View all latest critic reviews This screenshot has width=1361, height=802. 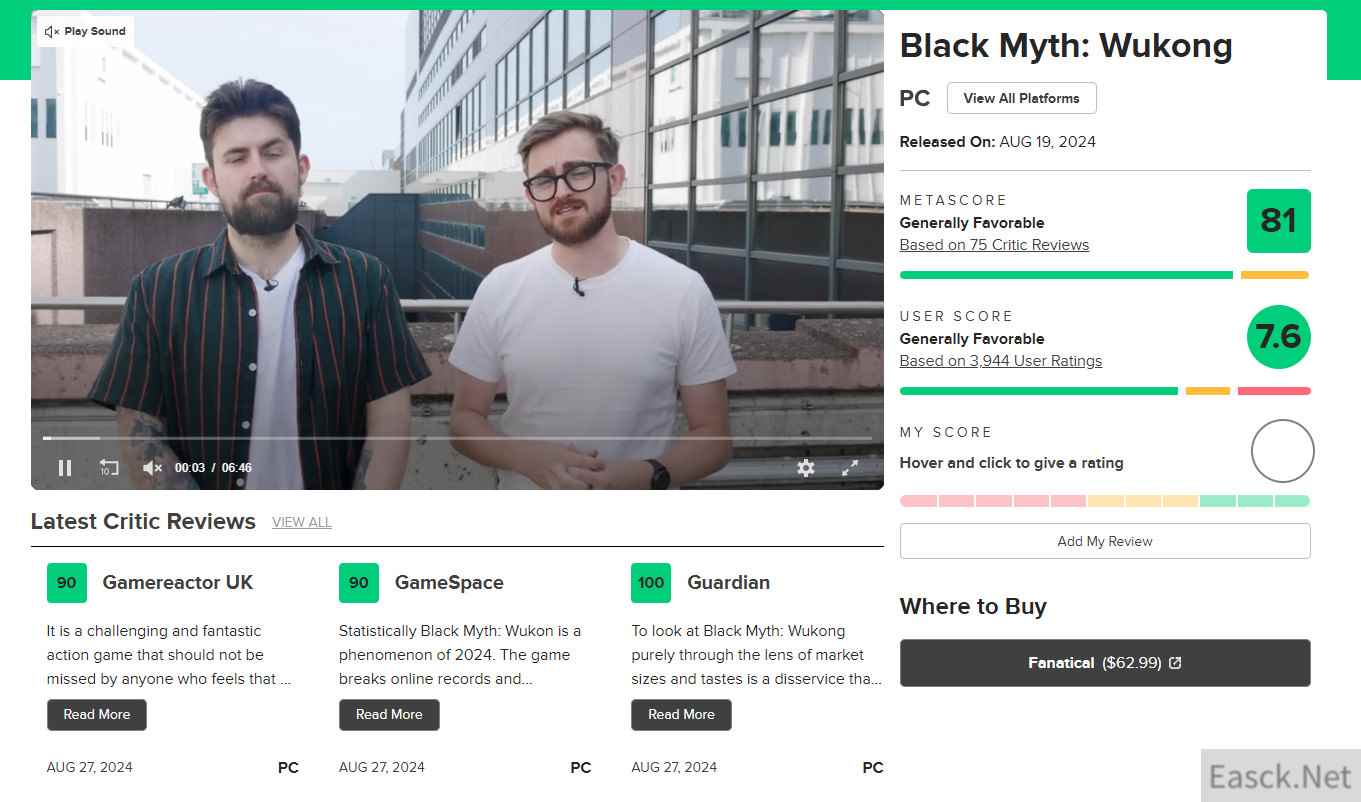(301, 522)
